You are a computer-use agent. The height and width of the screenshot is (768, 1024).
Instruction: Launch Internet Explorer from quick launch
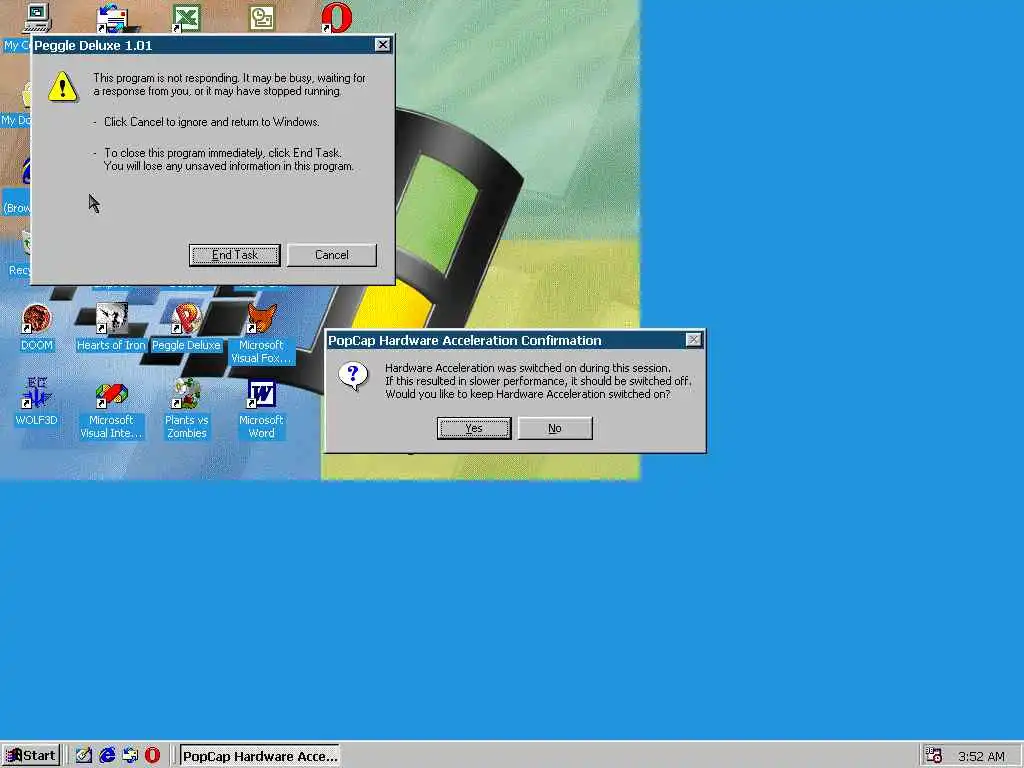(x=107, y=756)
